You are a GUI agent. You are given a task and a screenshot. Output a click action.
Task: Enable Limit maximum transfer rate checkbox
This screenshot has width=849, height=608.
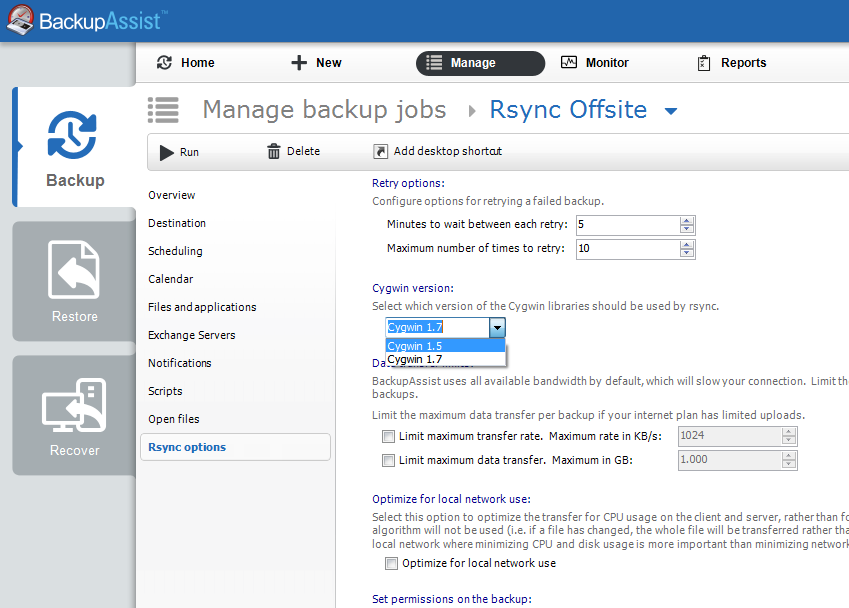point(388,436)
